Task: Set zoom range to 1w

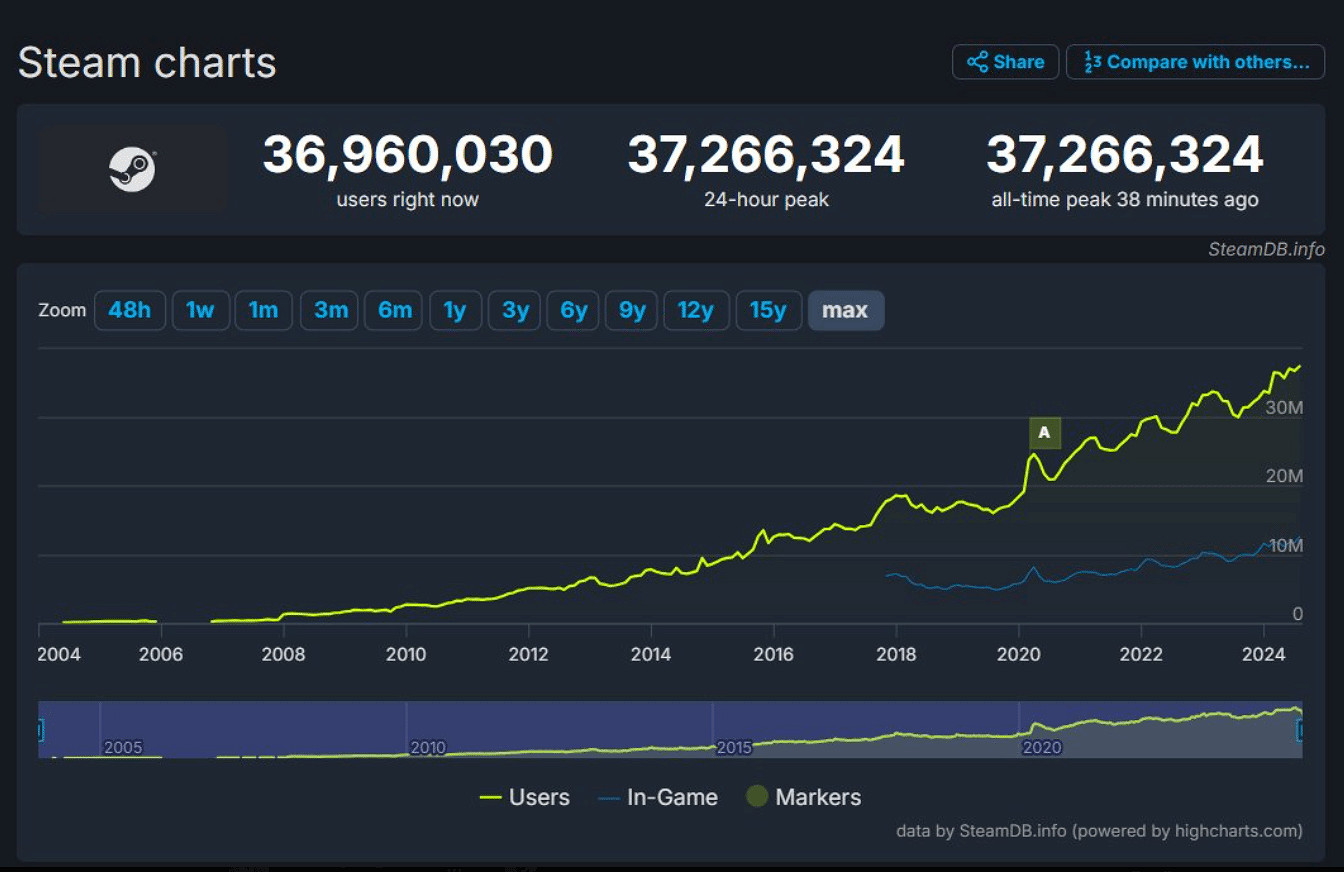Action: click(x=200, y=310)
